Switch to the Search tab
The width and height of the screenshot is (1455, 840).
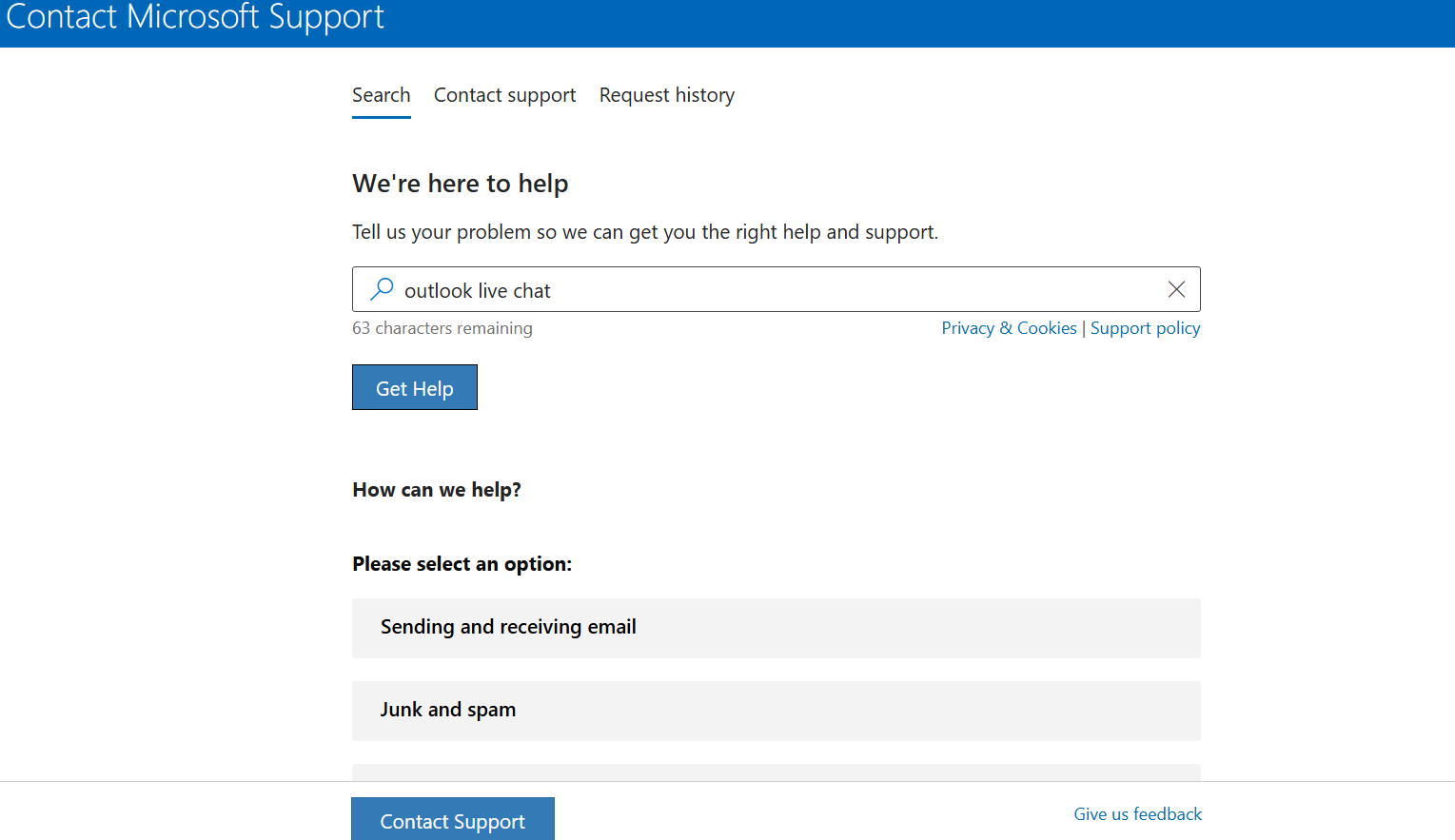point(382,95)
